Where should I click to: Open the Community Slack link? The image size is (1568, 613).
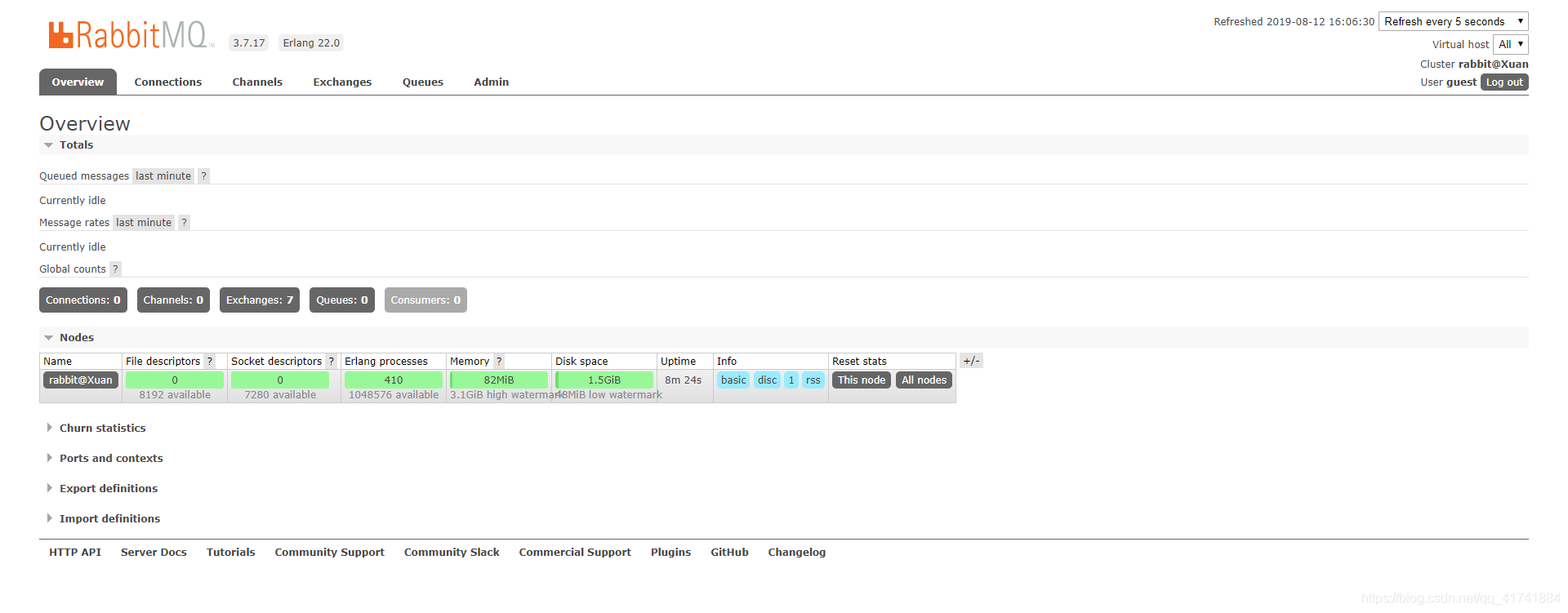point(452,552)
